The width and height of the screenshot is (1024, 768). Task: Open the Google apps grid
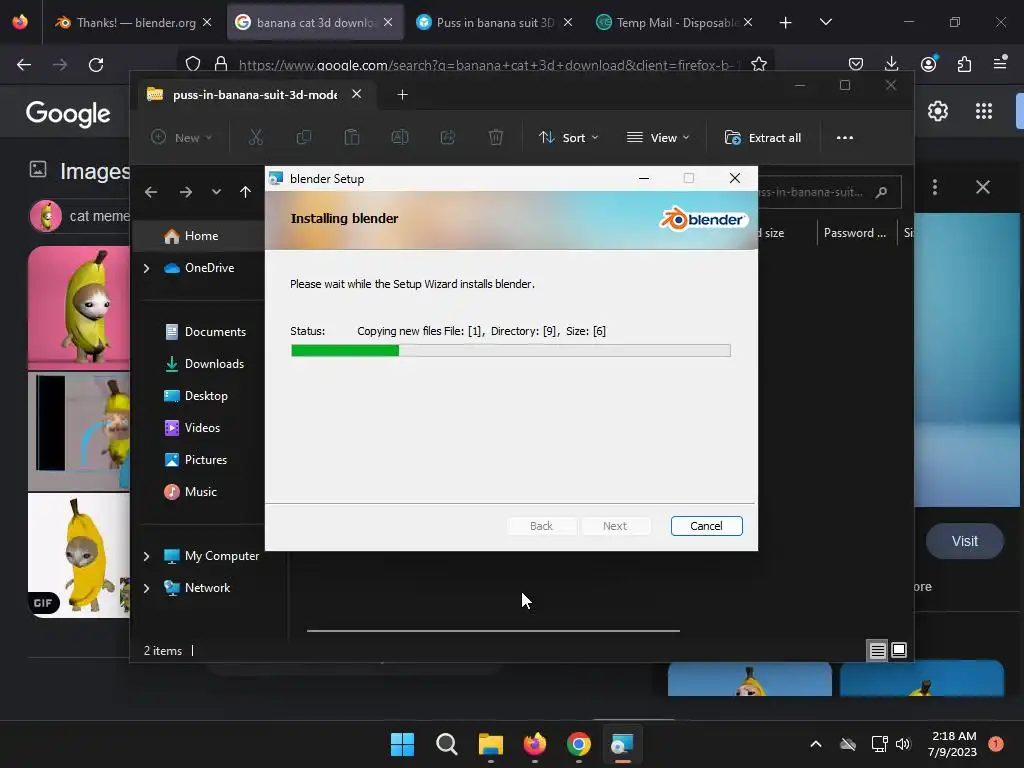pos(984,111)
